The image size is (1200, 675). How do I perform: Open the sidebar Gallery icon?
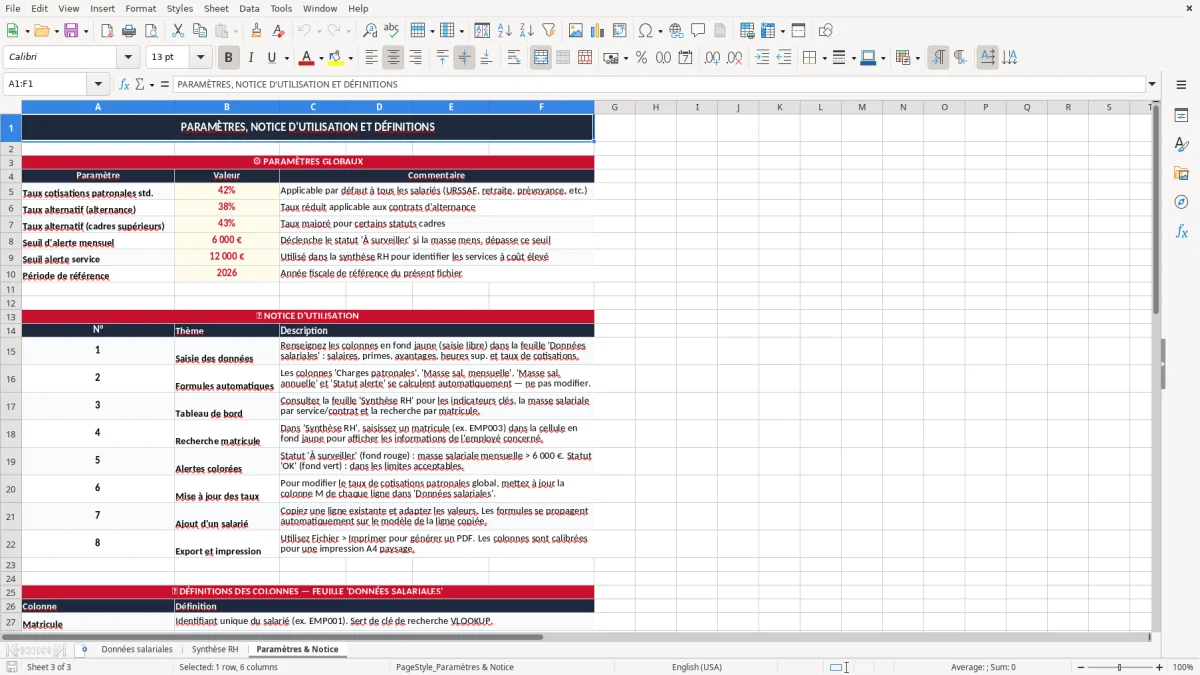(x=1181, y=173)
